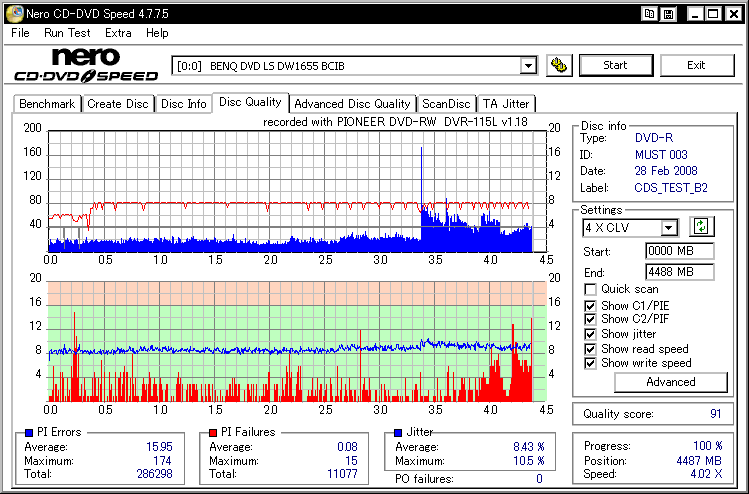Switch to the Create Disc tab

pyautogui.click(x=118, y=104)
